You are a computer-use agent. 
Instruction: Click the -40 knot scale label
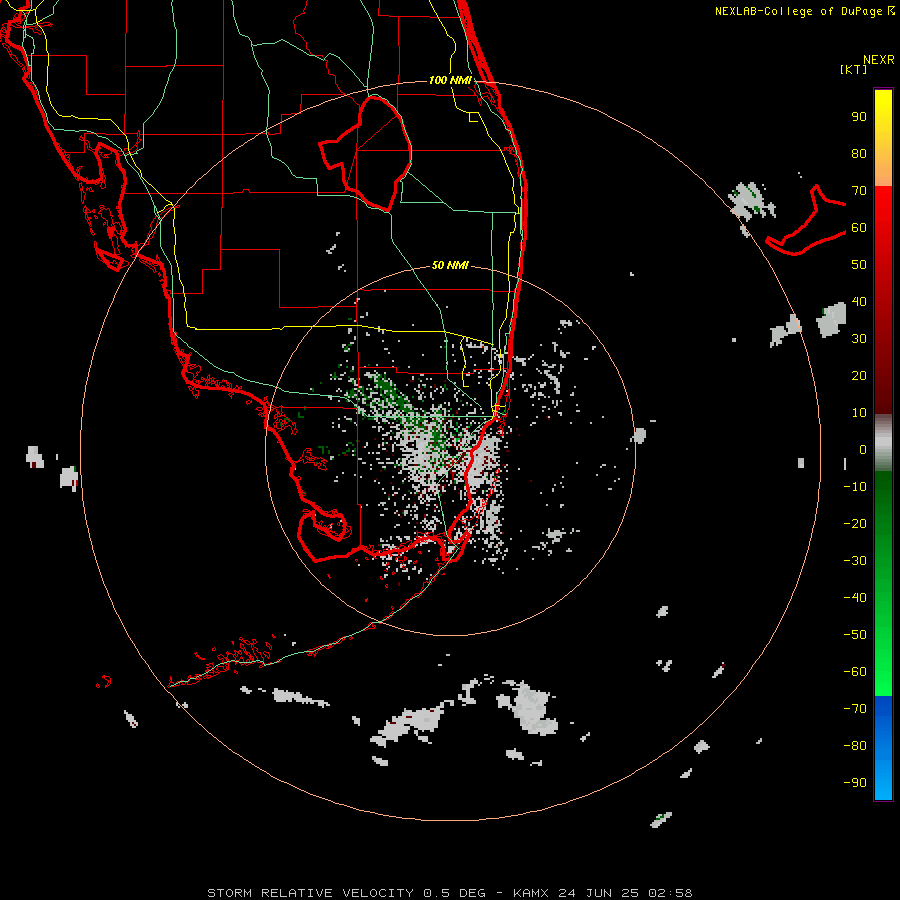pos(855,598)
